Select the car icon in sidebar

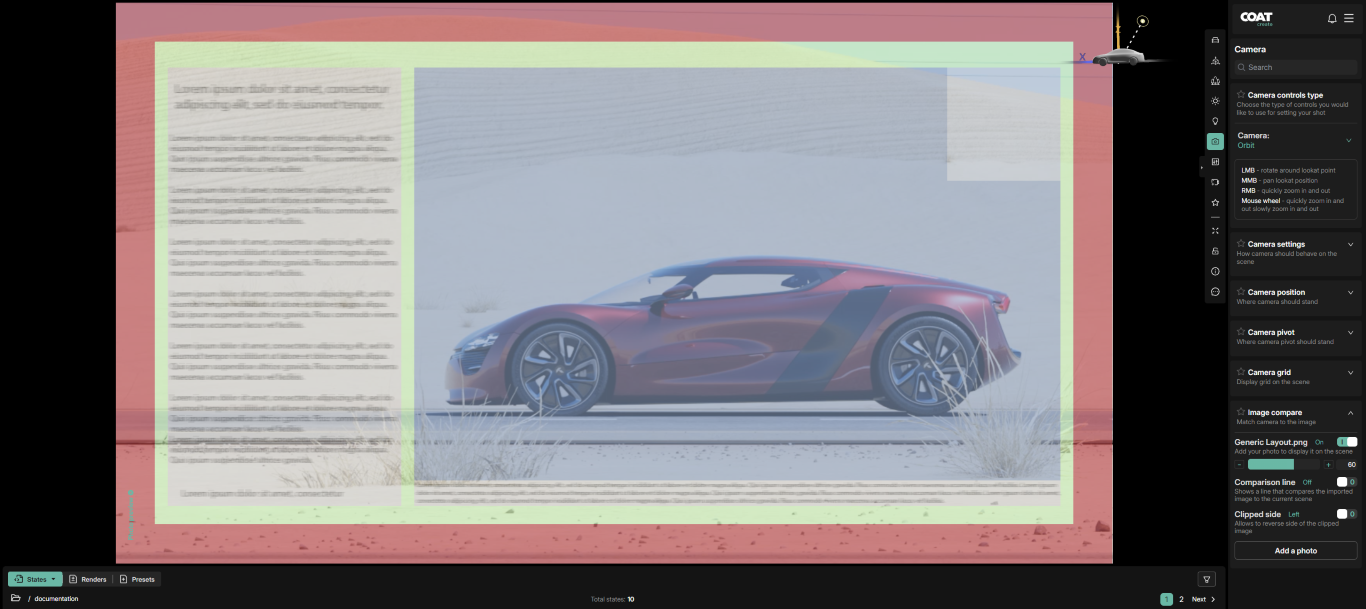(1215, 40)
